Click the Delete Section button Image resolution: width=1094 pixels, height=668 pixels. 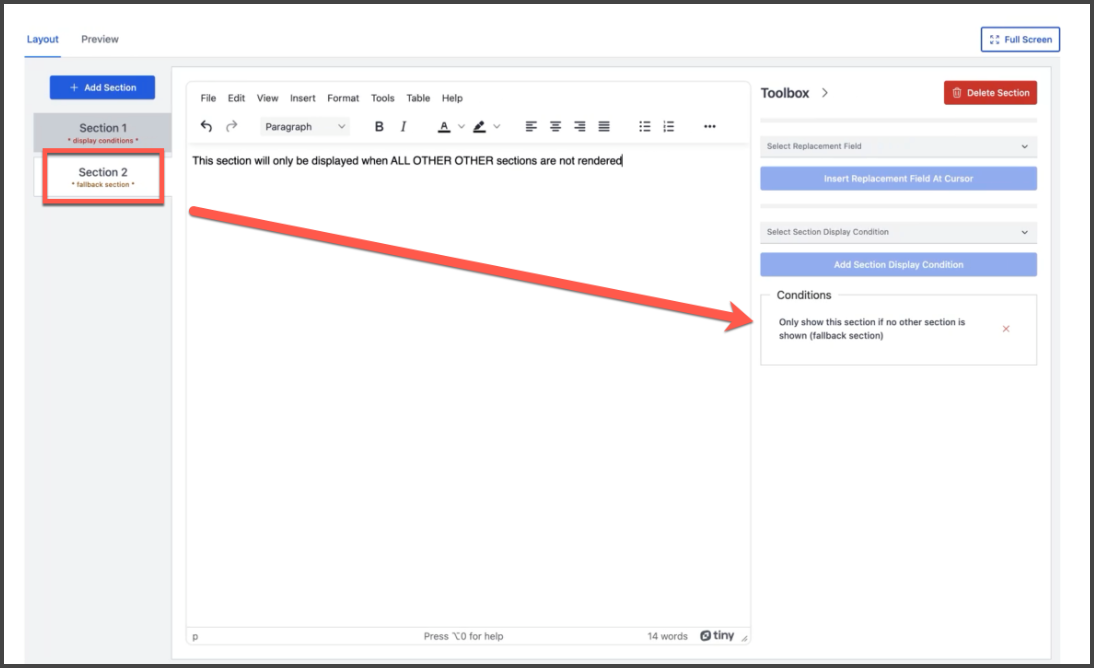coord(990,93)
